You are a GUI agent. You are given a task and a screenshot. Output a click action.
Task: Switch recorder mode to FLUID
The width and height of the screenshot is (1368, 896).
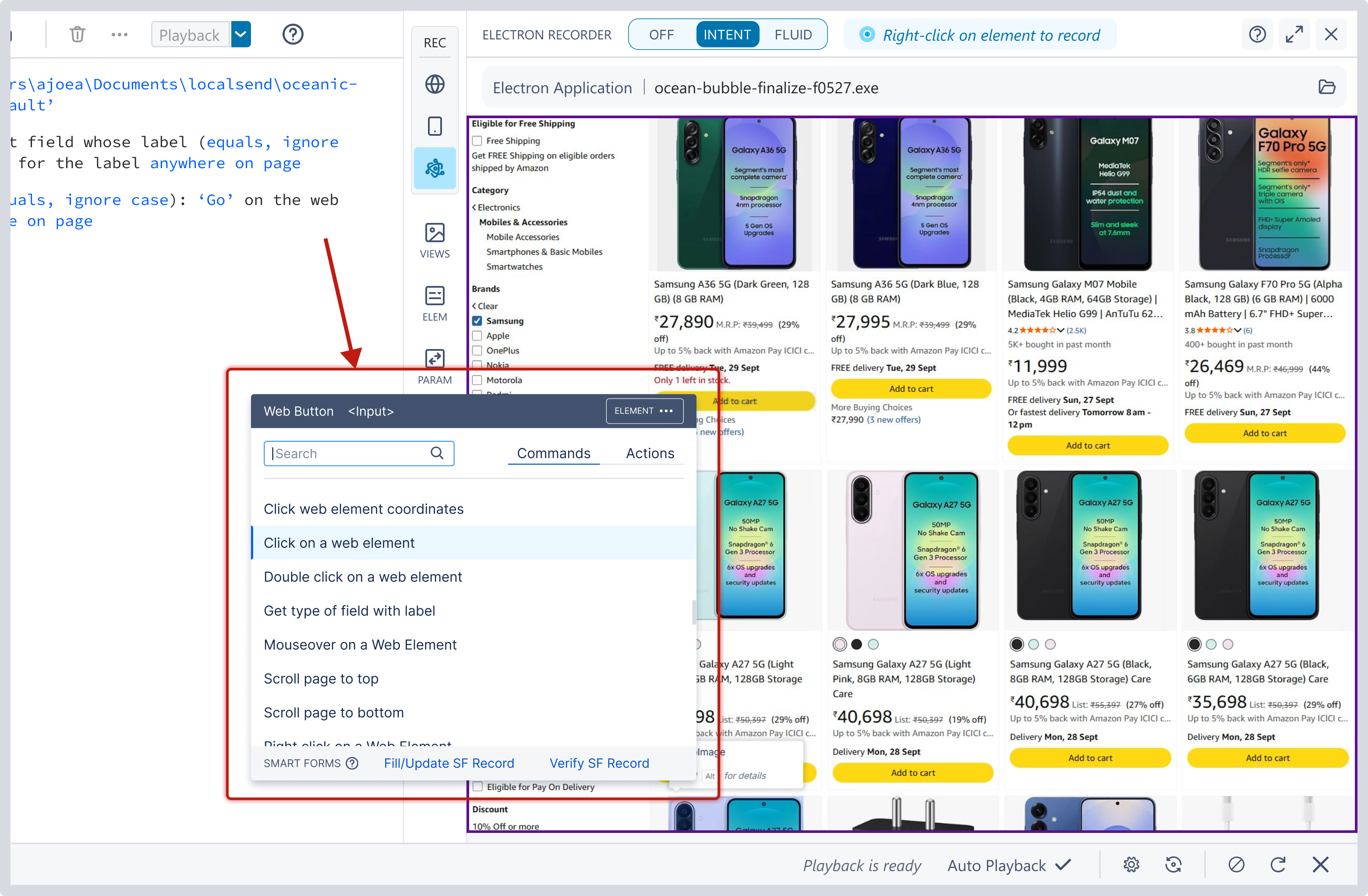[x=793, y=35]
